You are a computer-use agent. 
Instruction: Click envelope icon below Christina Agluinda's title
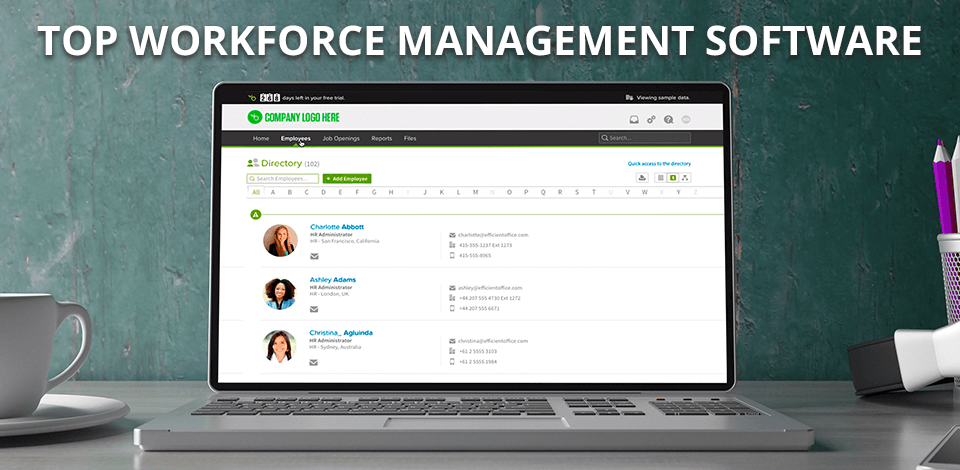click(x=314, y=362)
